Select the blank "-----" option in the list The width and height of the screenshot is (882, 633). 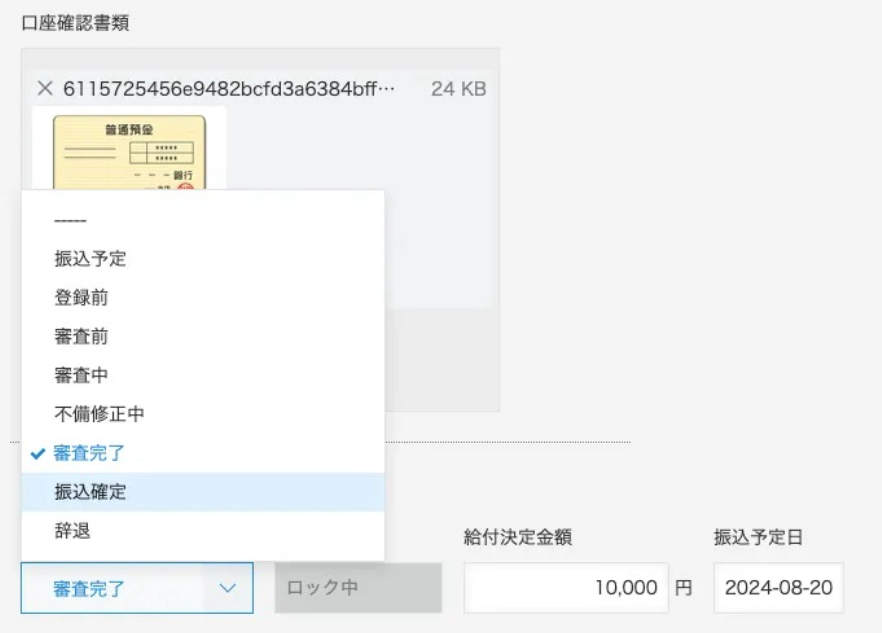point(70,220)
